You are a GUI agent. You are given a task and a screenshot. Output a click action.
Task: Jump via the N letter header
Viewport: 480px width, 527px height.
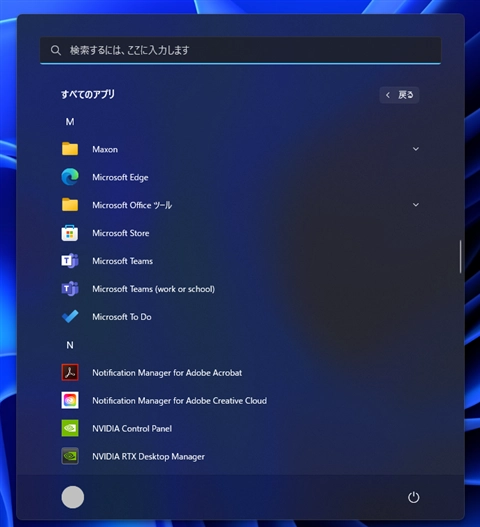(x=70, y=345)
